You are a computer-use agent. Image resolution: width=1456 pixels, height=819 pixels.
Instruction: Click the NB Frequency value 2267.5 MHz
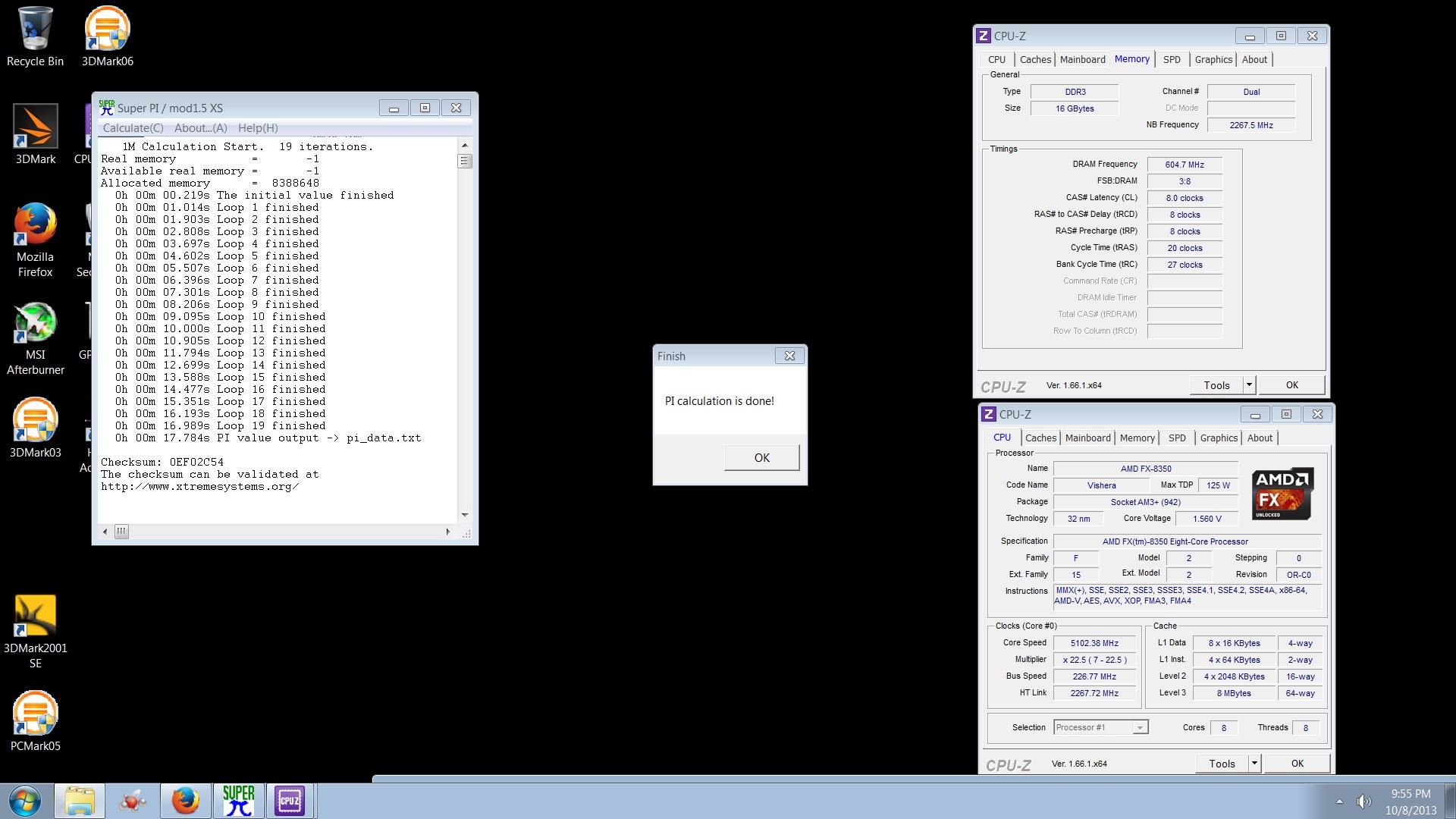pyautogui.click(x=1251, y=125)
